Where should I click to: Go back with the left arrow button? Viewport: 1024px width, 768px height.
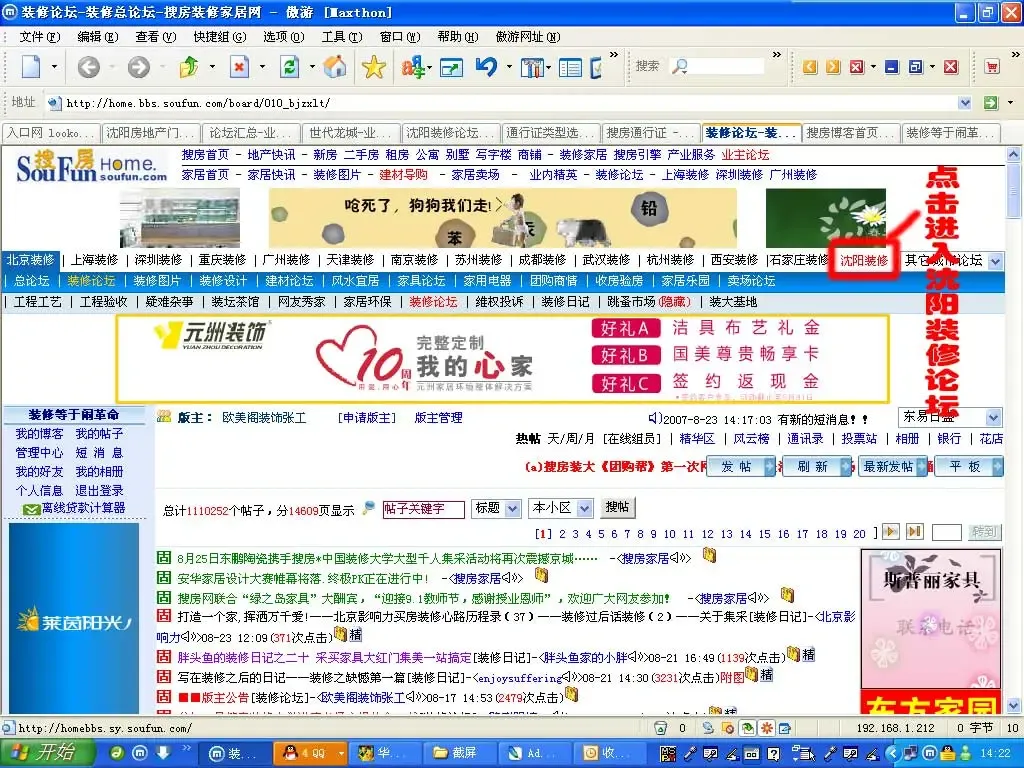tap(89, 67)
